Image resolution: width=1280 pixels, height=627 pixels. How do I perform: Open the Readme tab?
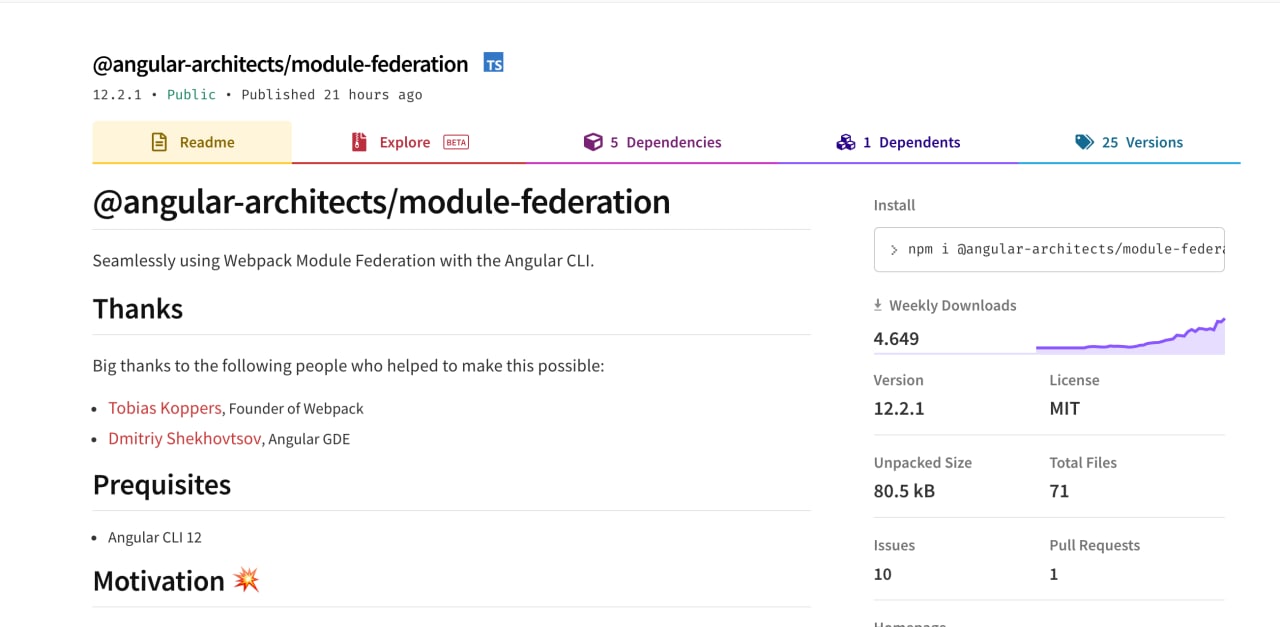pyautogui.click(x=192, y=142)
